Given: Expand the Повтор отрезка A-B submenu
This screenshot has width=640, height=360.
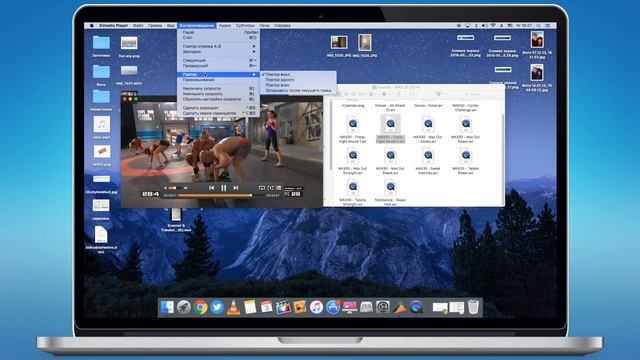Looking at the screenshot, I should click(x=218, y=46).
